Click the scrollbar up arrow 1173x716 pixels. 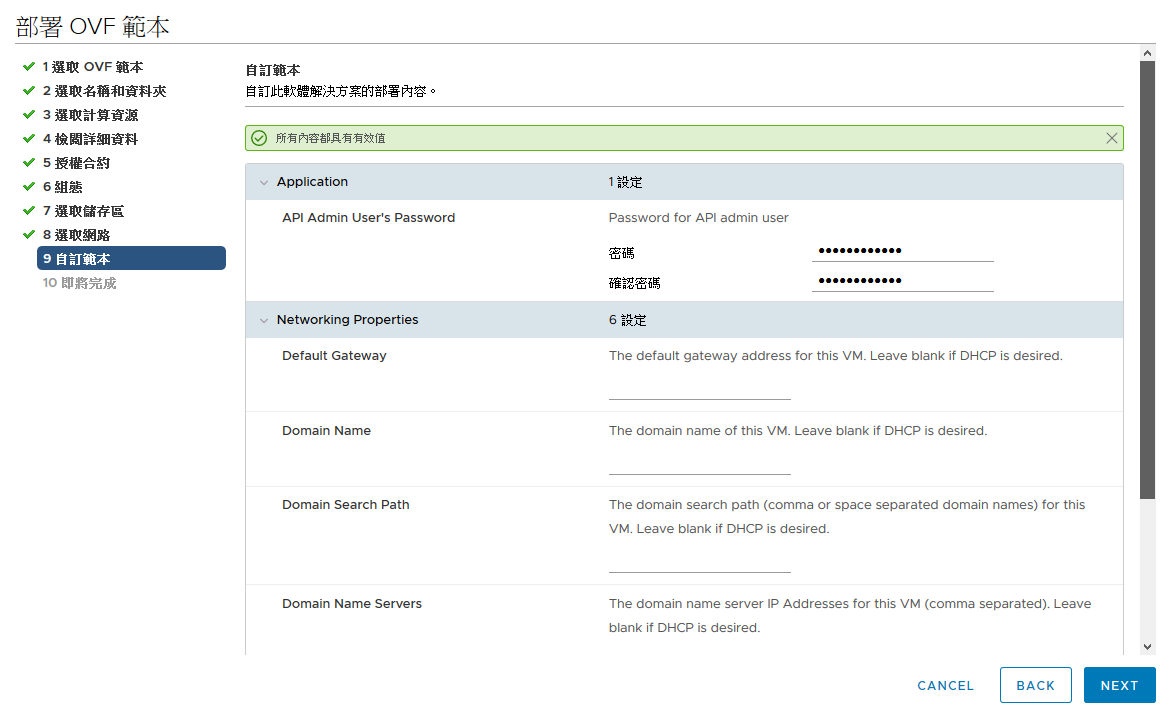click(x=1148, y=53)
